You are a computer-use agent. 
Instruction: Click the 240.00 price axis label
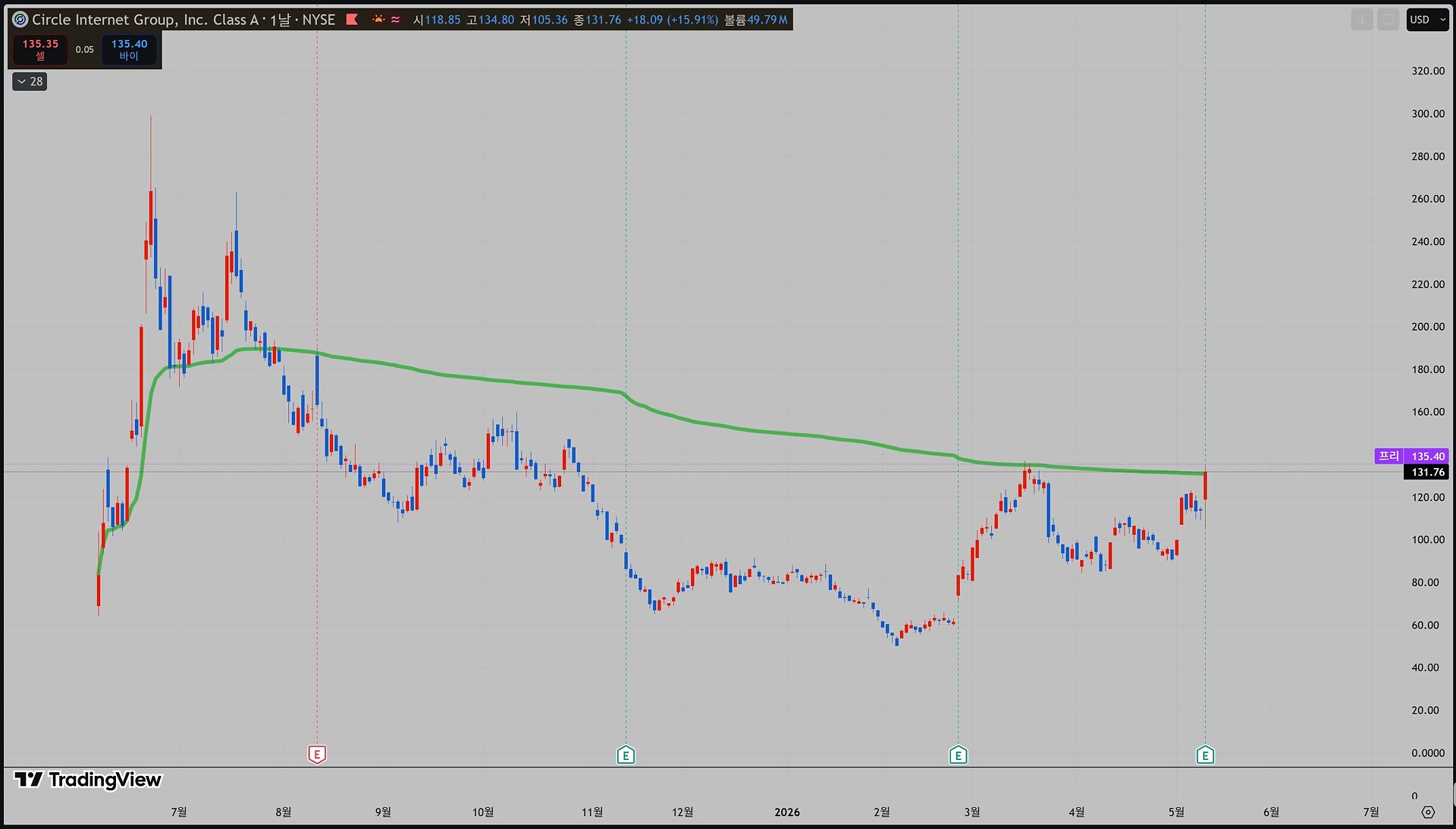coord(1428,241)
